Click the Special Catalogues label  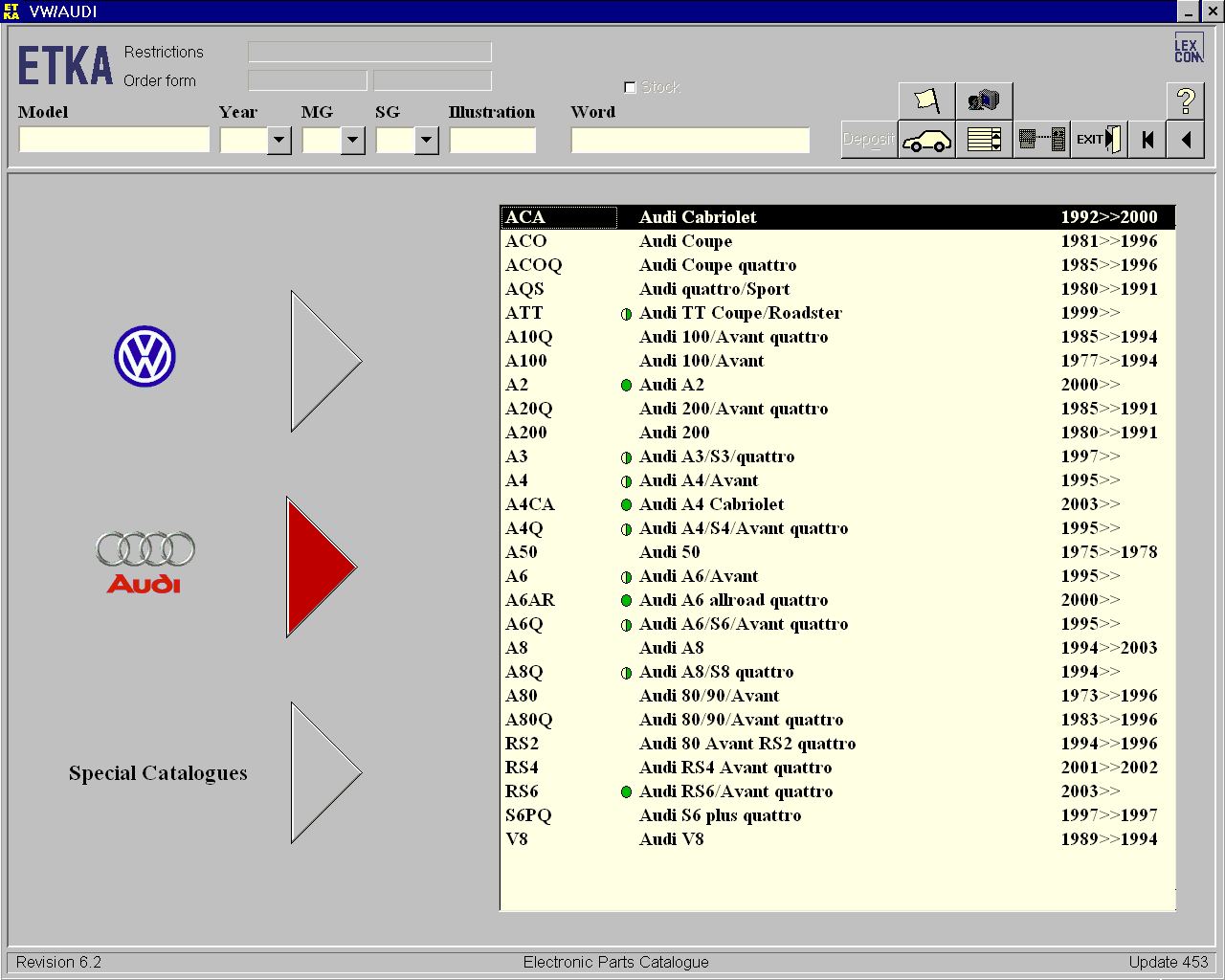[x=158, y=773]
